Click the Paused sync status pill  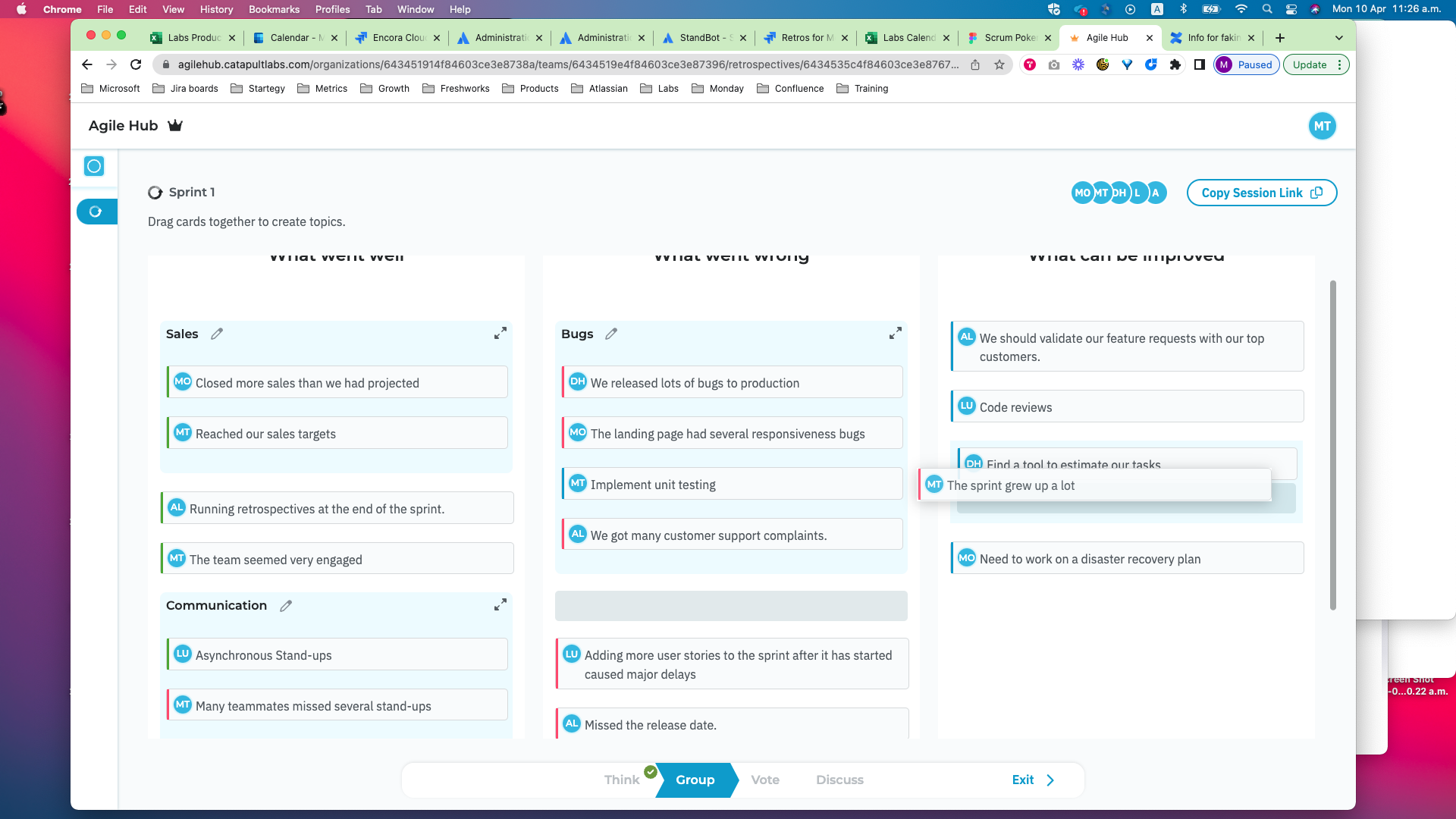[1246, 64]
